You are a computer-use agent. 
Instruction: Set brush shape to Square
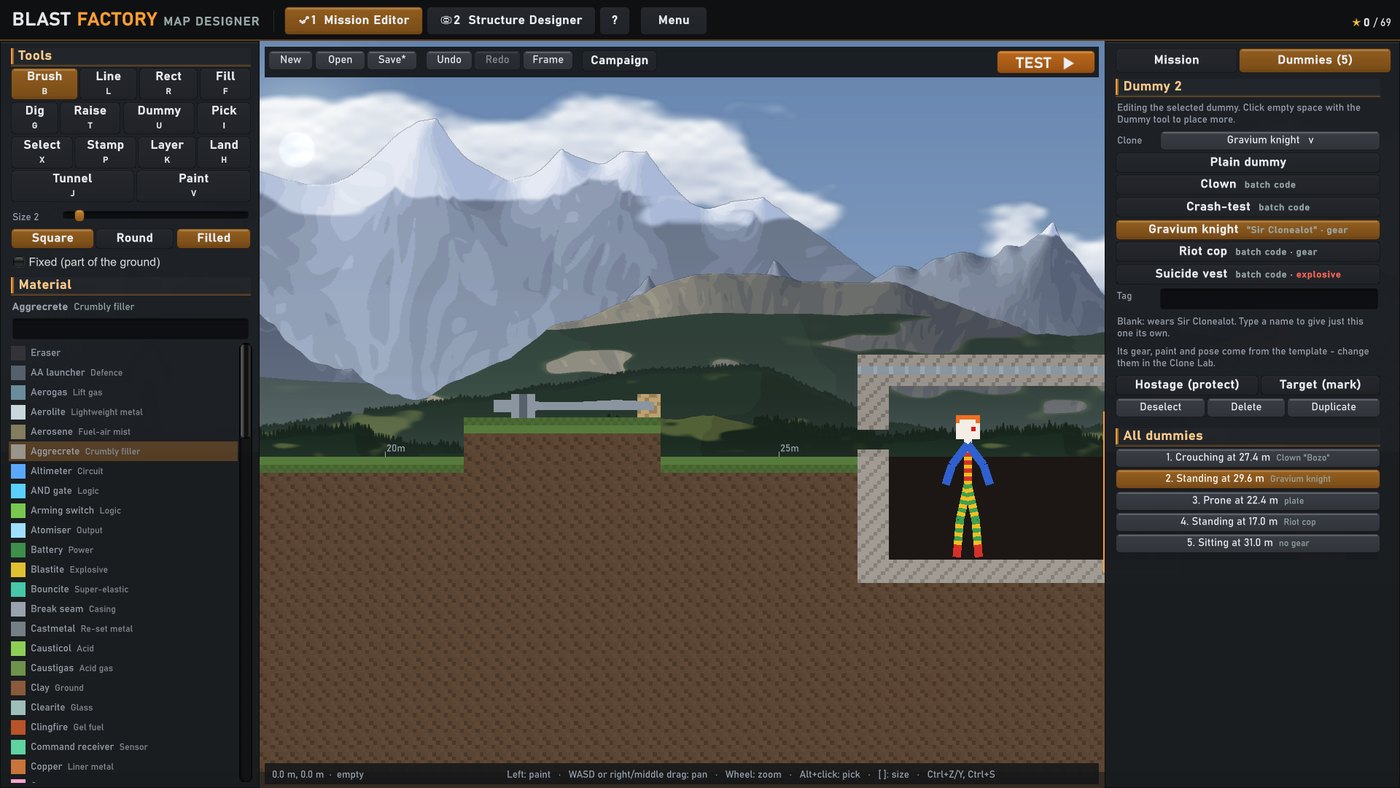tap(52, 238)
